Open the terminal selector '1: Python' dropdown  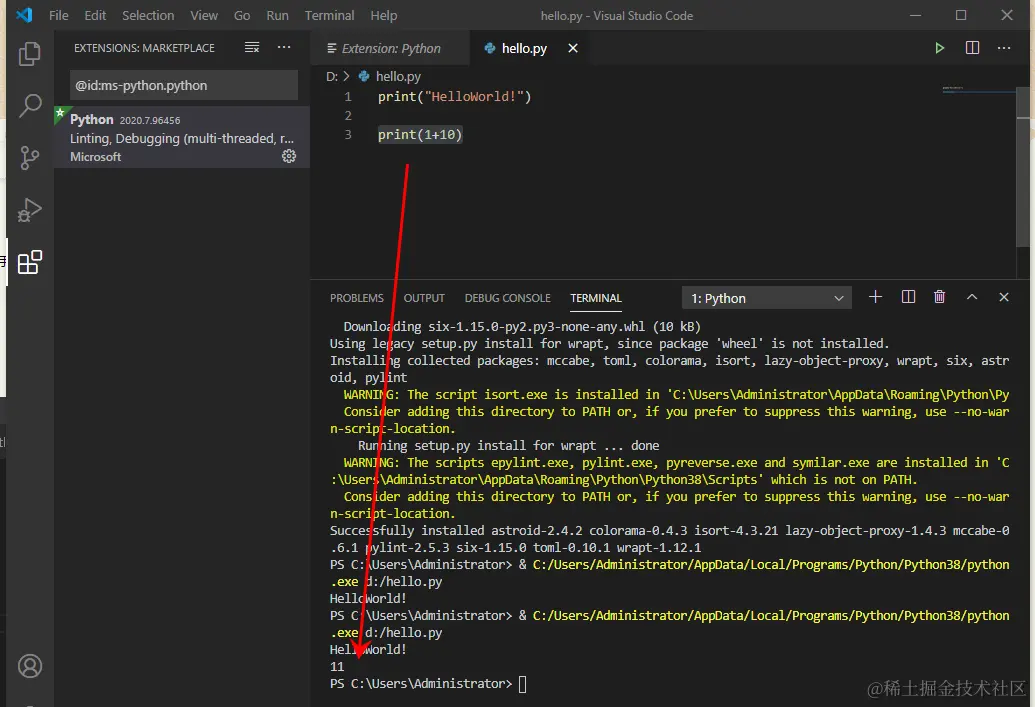766,298
